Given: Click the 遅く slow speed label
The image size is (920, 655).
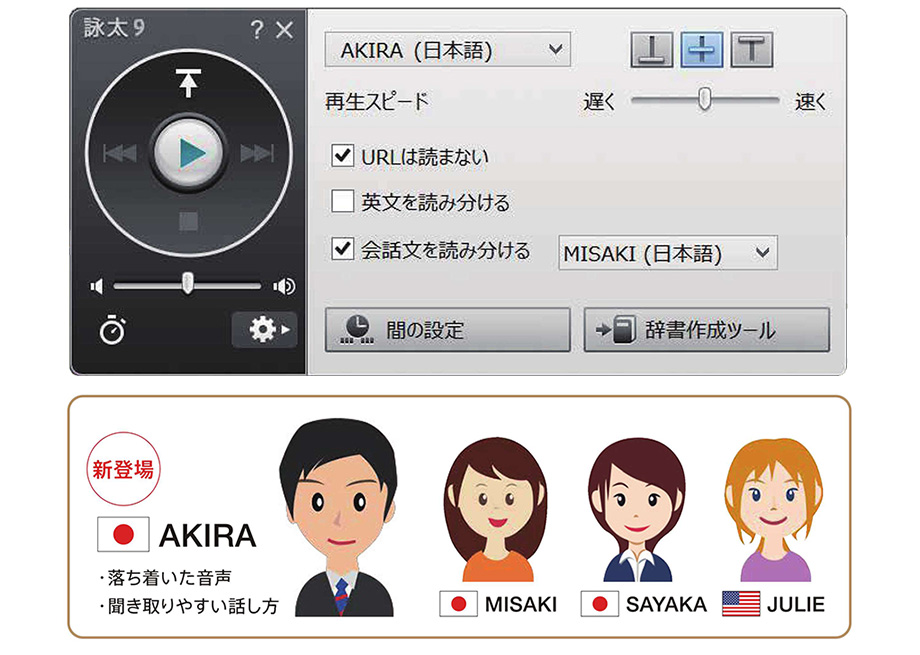Looking at the screenshot, I should coord(599,102).
